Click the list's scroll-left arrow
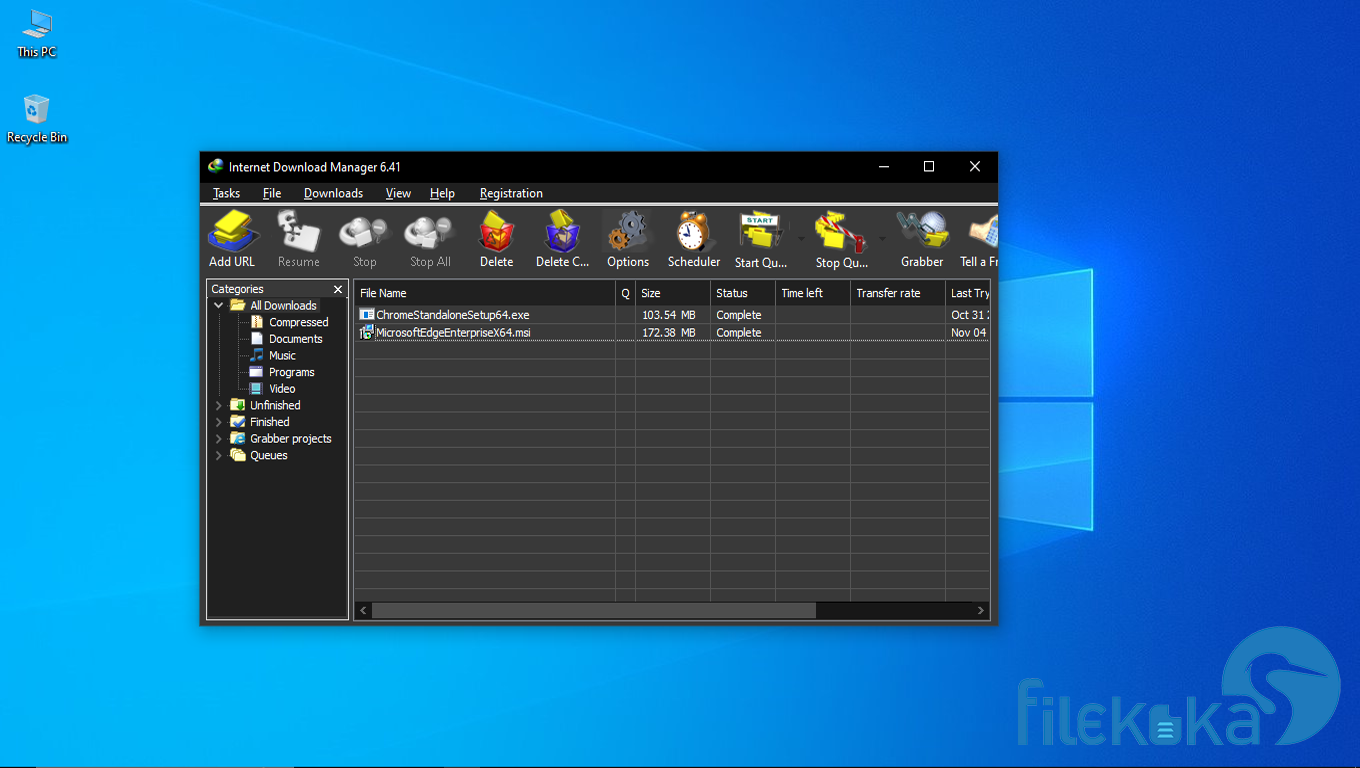 [x=364, y=610]
